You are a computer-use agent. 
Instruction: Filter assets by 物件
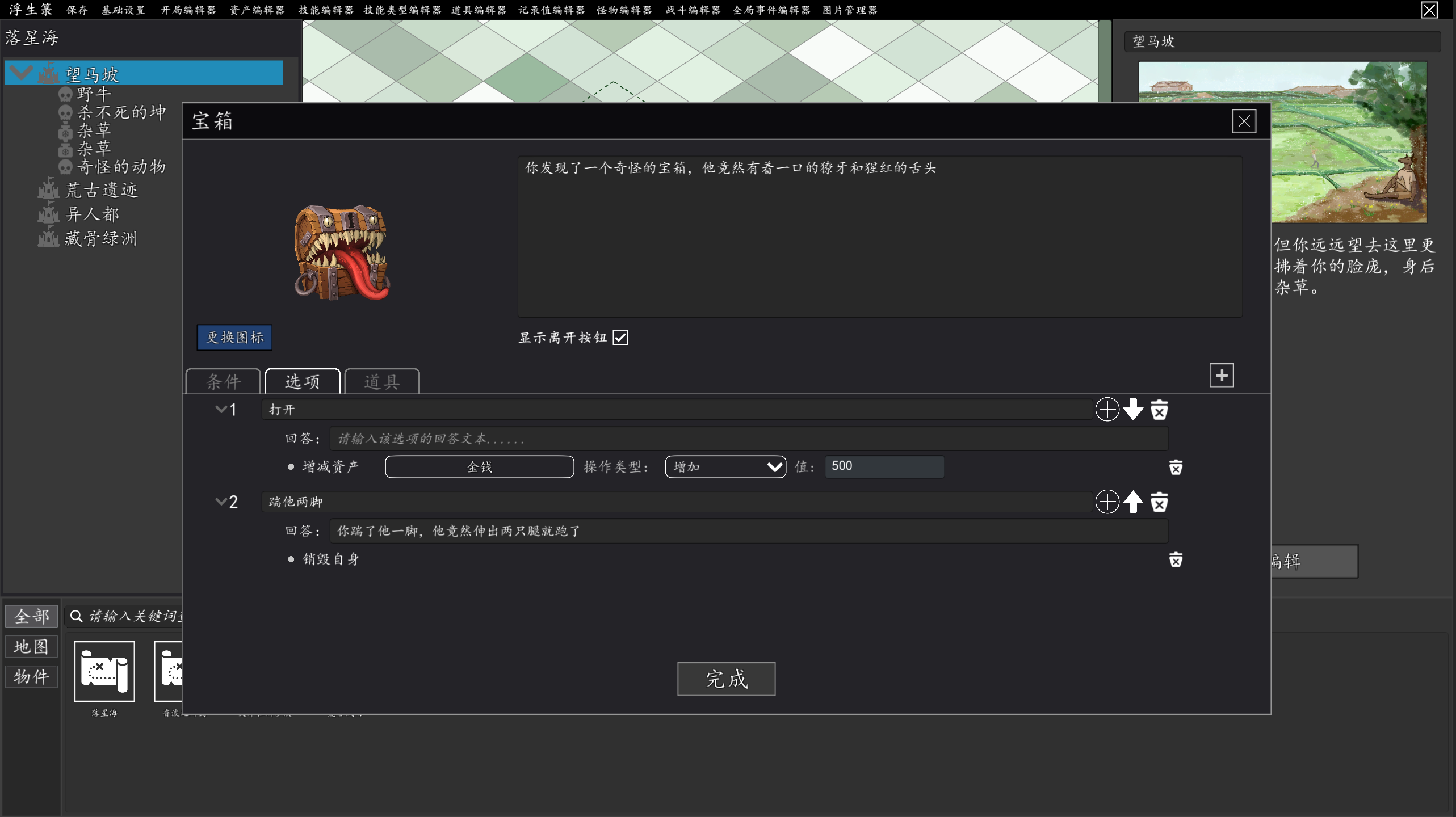(x=32, y=677)
